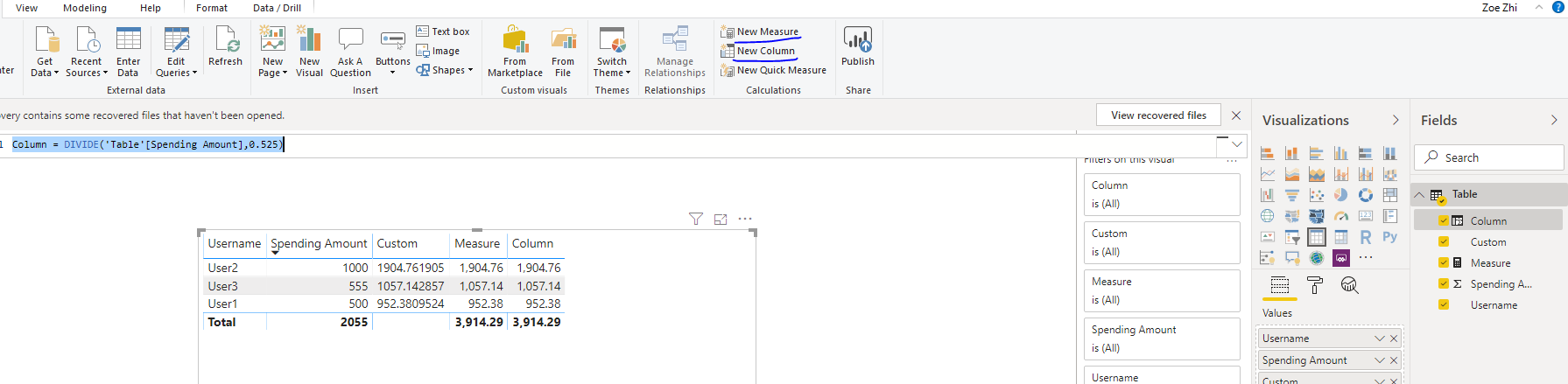This screenshot has width=1568, height=384.
Task: Click New Column in Calculations
Action: 758,51
